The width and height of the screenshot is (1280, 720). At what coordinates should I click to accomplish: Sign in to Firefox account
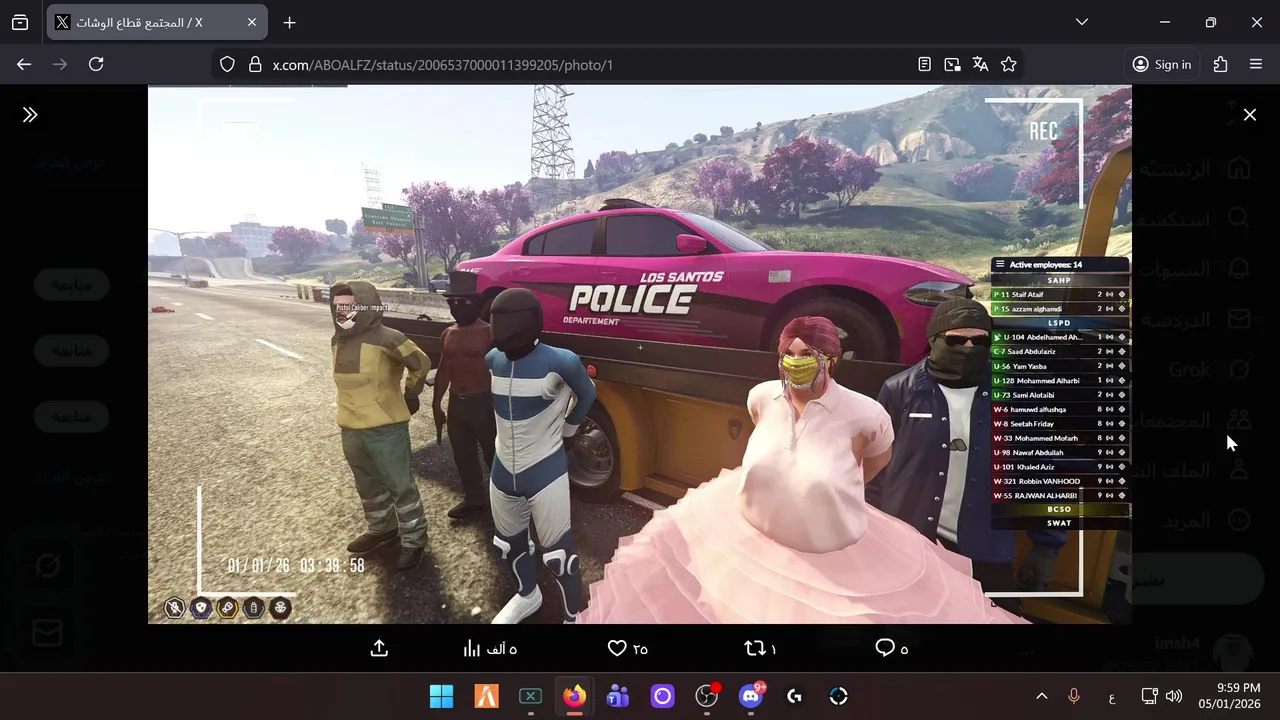pyautogui.click(x=1161, y=64)
